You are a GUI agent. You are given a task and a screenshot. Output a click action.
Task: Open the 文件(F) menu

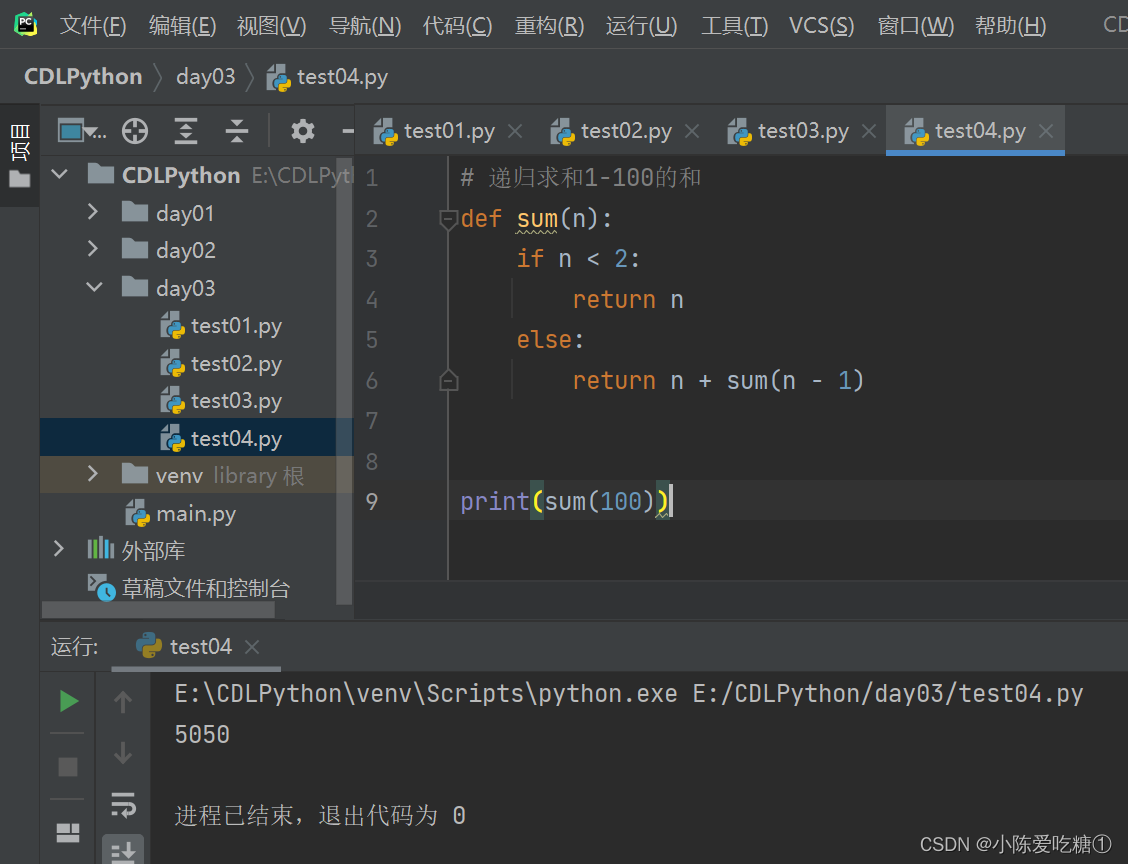pyautogui.click(x=93, y=26)
